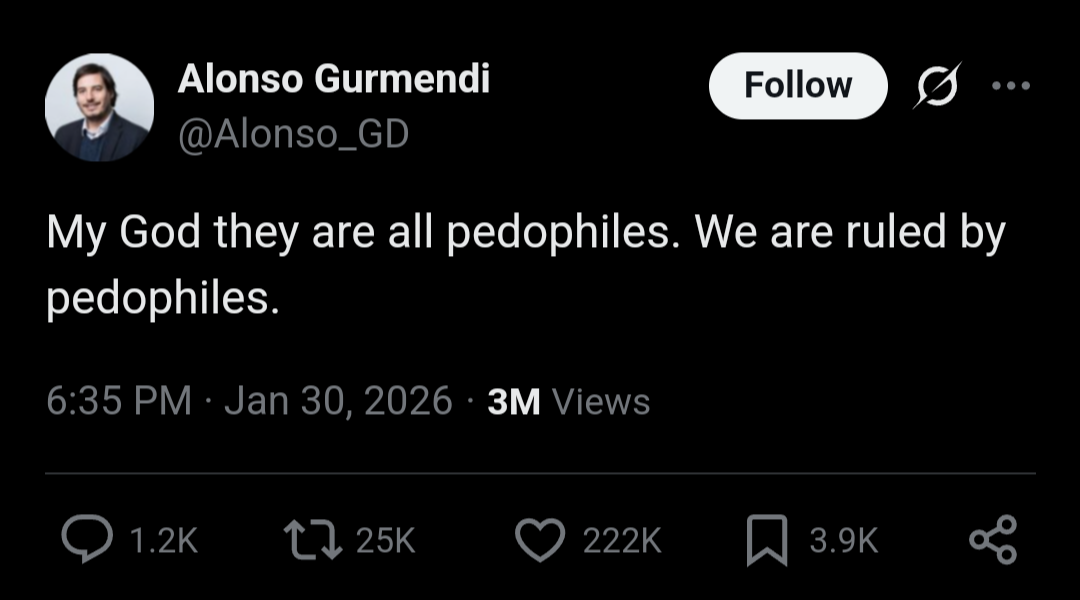This screenshot has width=1080, height=600.
Task: Like the post with the heart icon
Action: click(x=539, y=540)
